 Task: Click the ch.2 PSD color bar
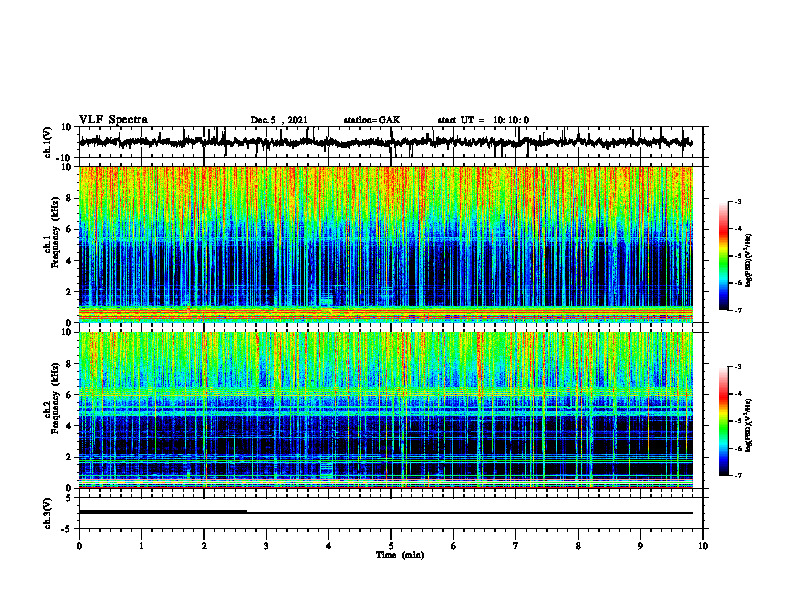(x=723, y=421)
